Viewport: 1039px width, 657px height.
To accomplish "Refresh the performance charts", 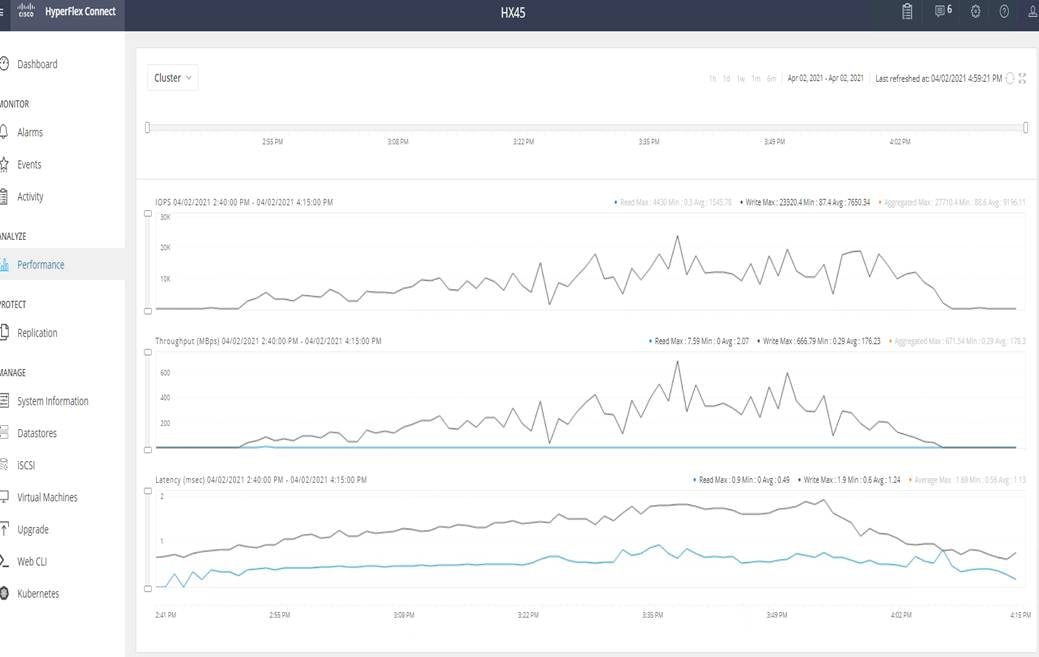I will click(x=1010, y=78).
